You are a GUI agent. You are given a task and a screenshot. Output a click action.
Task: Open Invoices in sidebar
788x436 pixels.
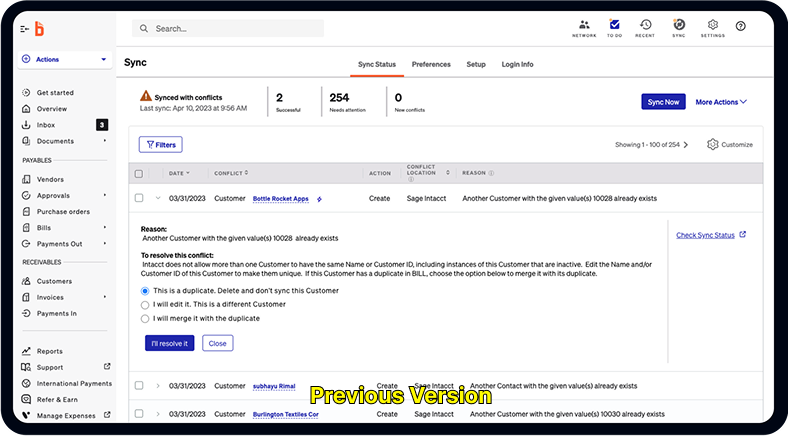(50, 297)
